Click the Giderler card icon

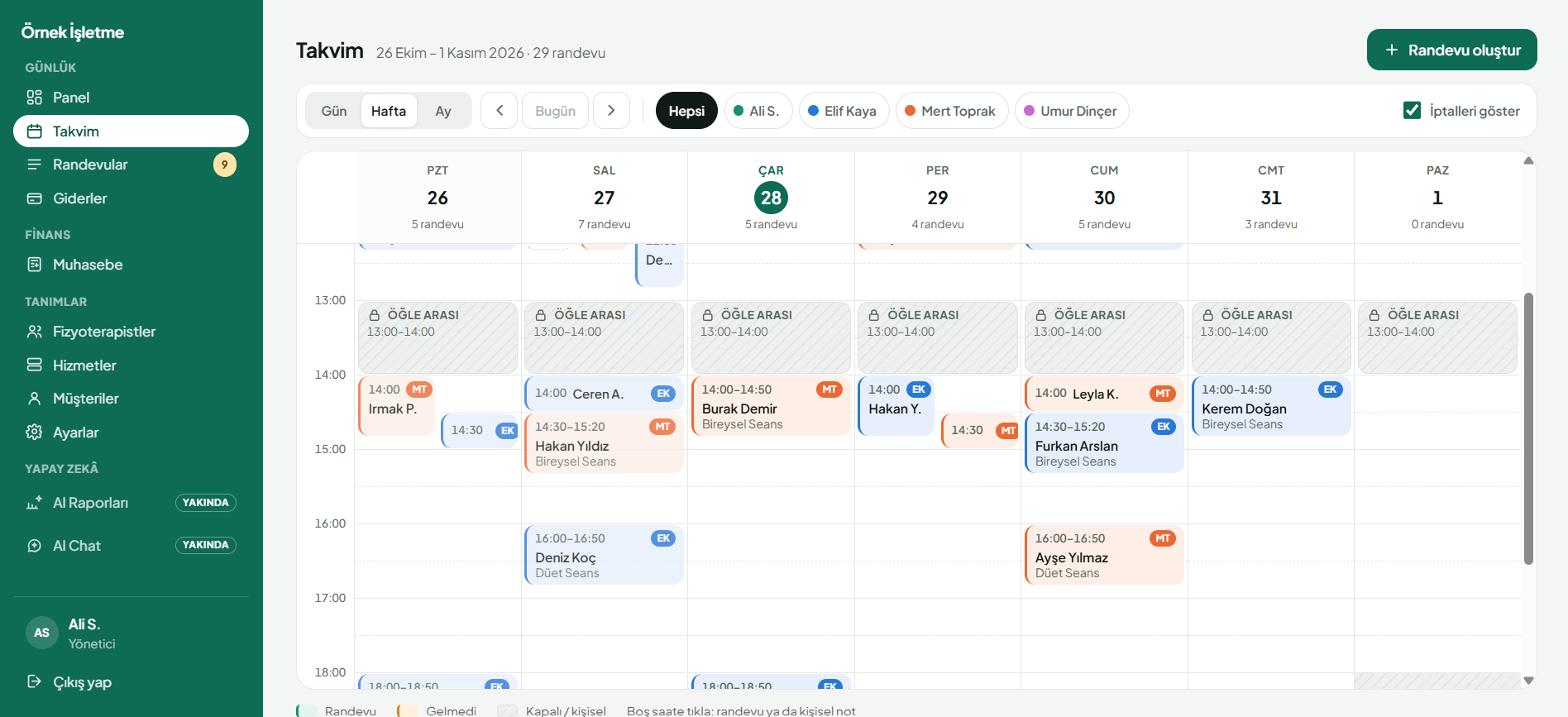(34, 198)
